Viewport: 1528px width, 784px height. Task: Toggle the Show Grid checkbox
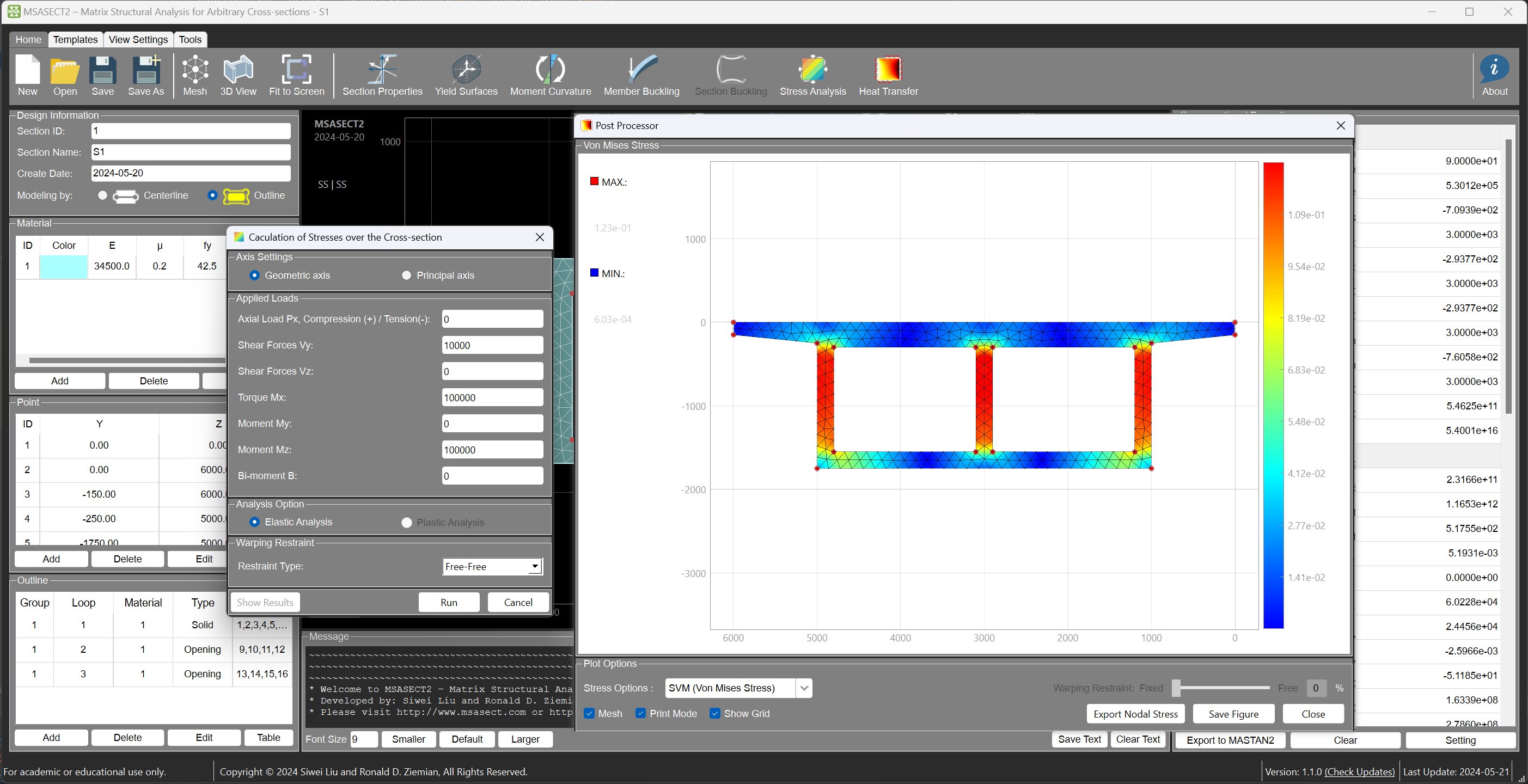[x=715, y=713]
